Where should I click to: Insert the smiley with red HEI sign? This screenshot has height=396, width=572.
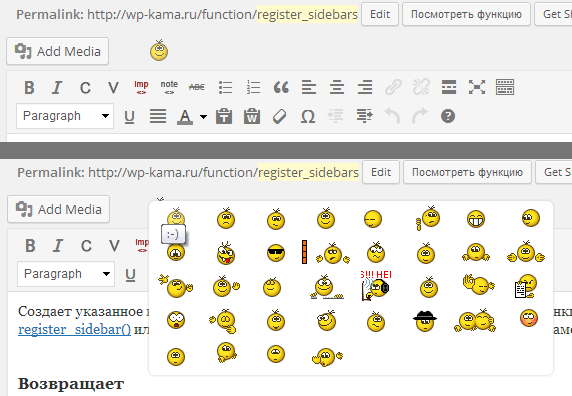376,286
